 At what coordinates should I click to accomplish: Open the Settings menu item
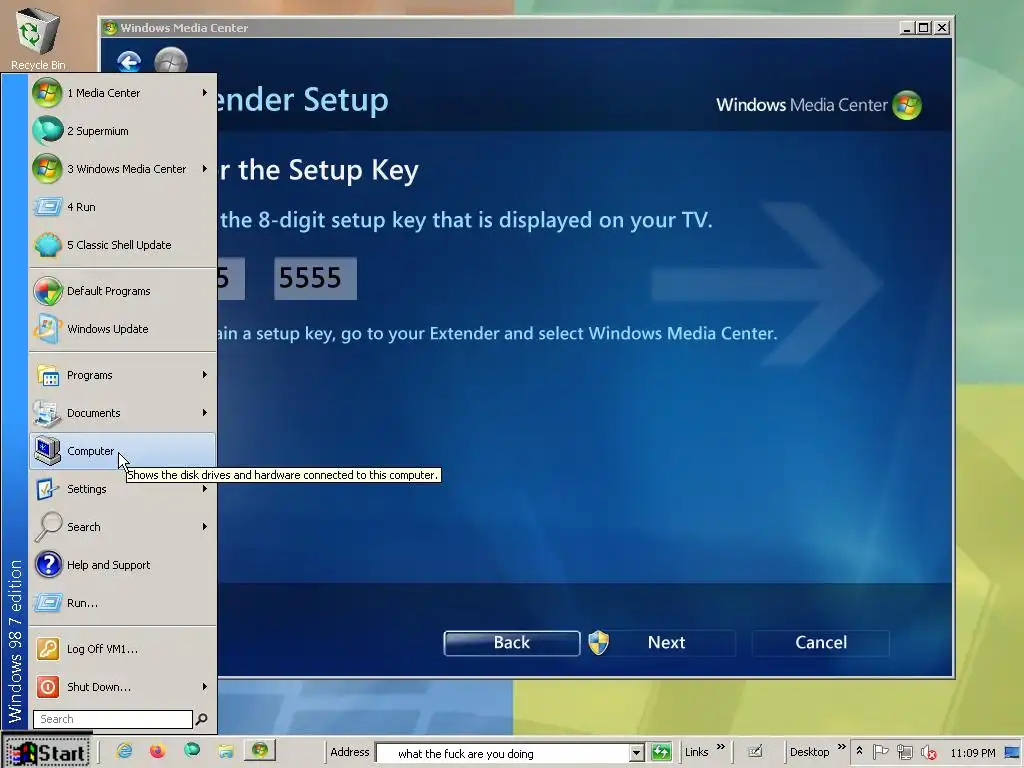(122, 488)
